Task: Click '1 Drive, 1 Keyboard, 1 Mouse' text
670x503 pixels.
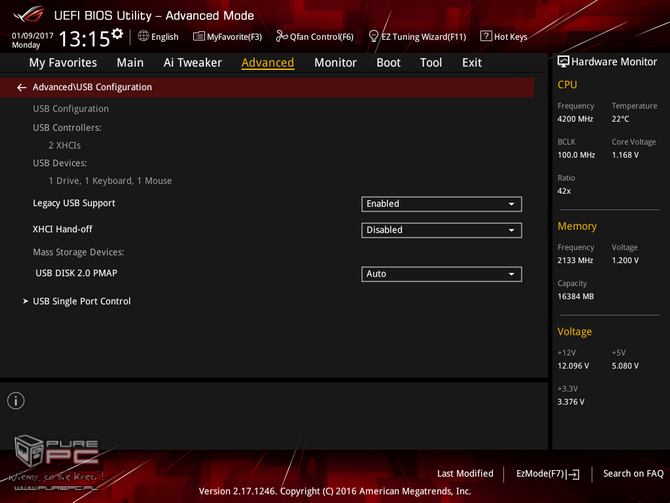Action: point(110,181)
